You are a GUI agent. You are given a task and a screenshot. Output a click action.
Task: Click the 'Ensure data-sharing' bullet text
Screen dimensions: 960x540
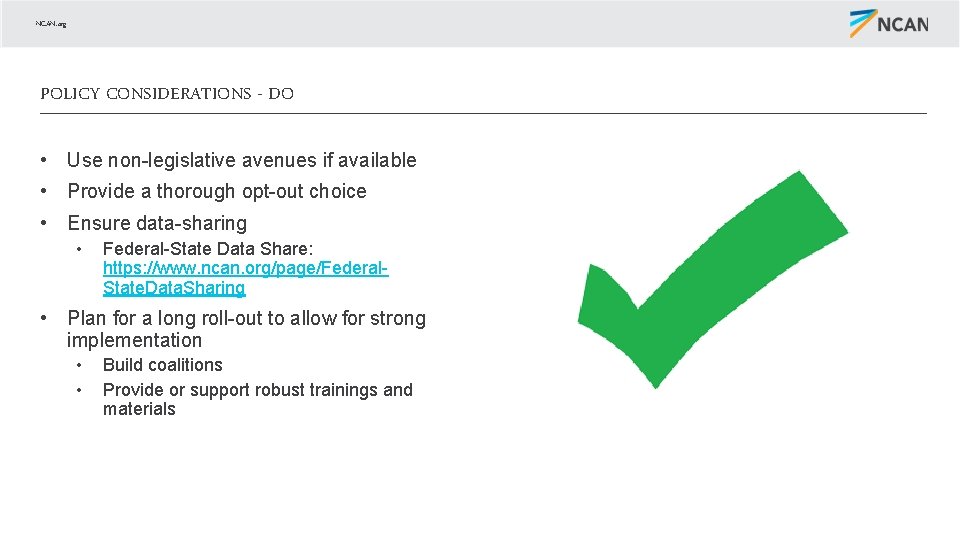tap(157, 223)
